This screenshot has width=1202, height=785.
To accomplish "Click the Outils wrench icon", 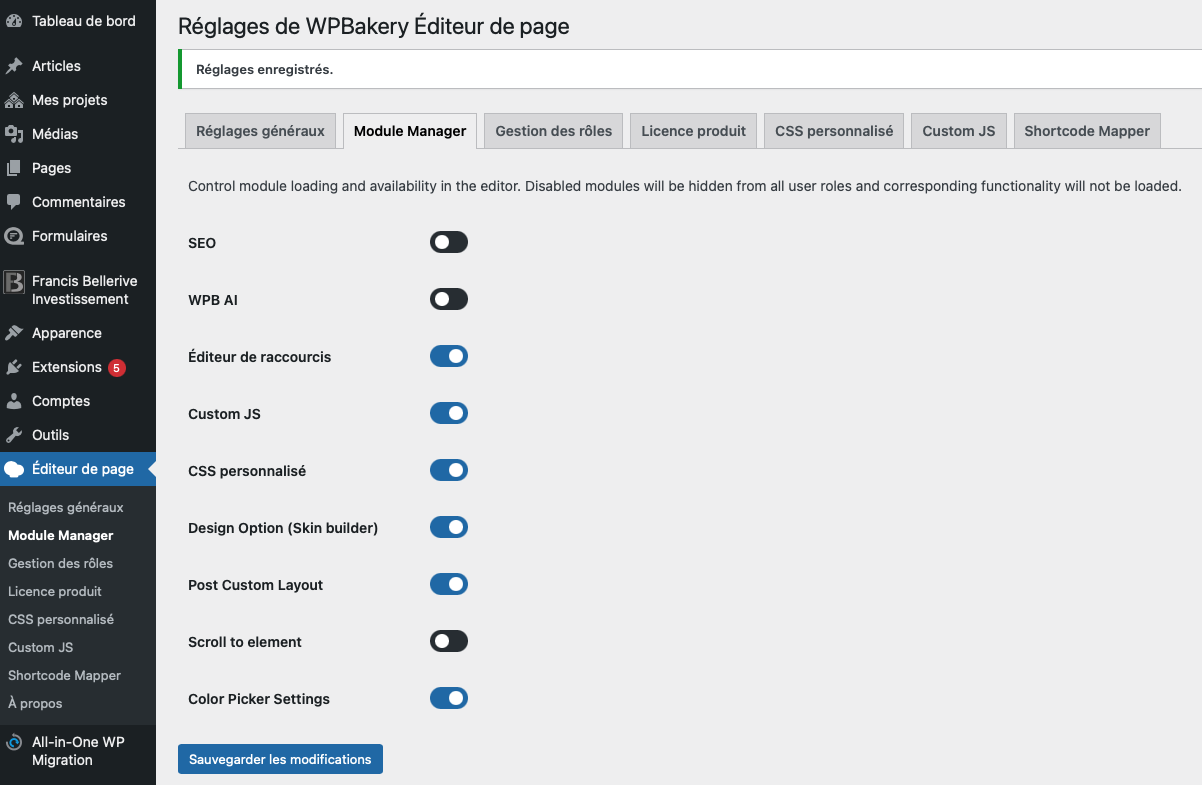I will point(14,435).
